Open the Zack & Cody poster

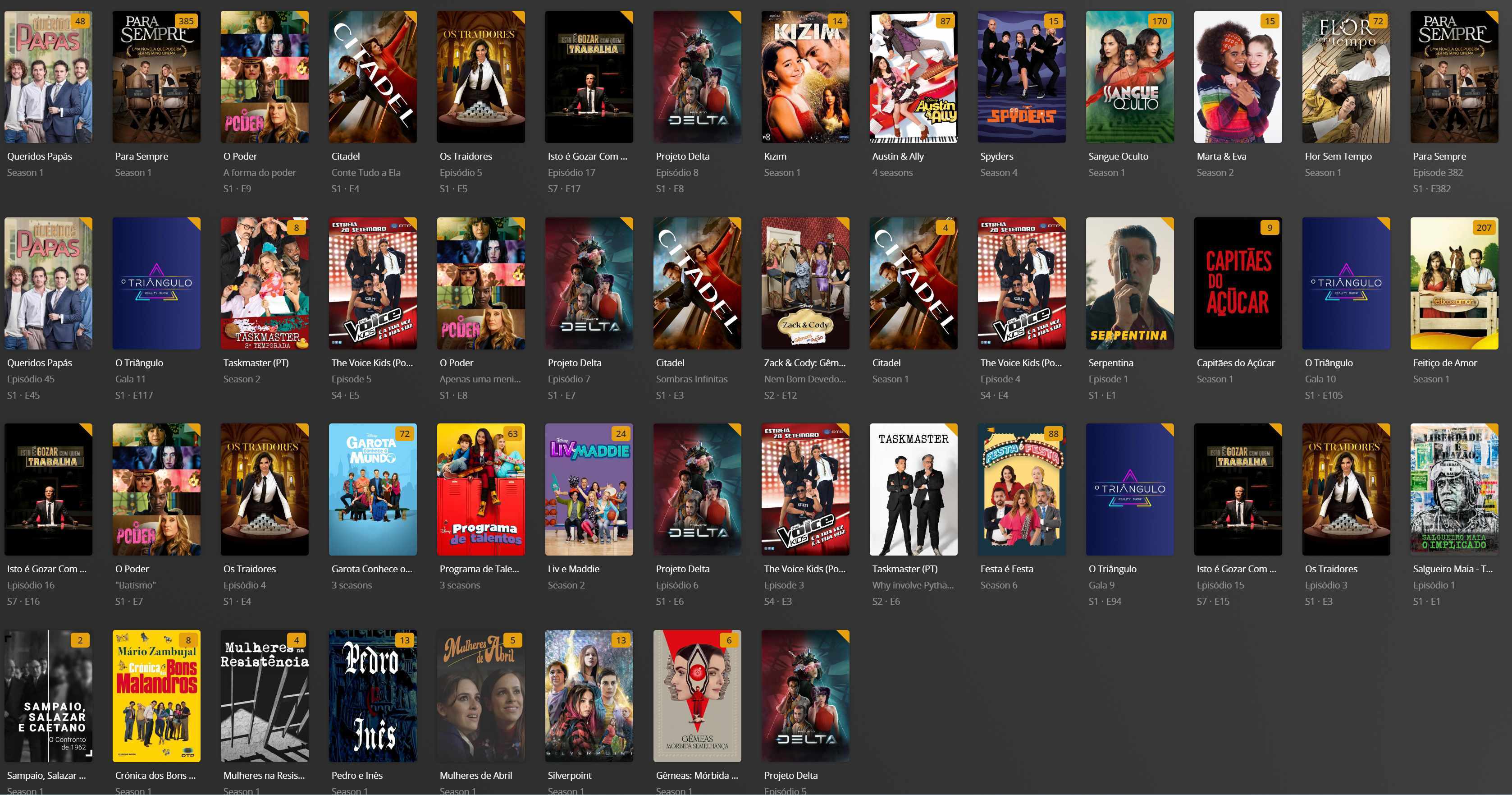coord(805,284)
